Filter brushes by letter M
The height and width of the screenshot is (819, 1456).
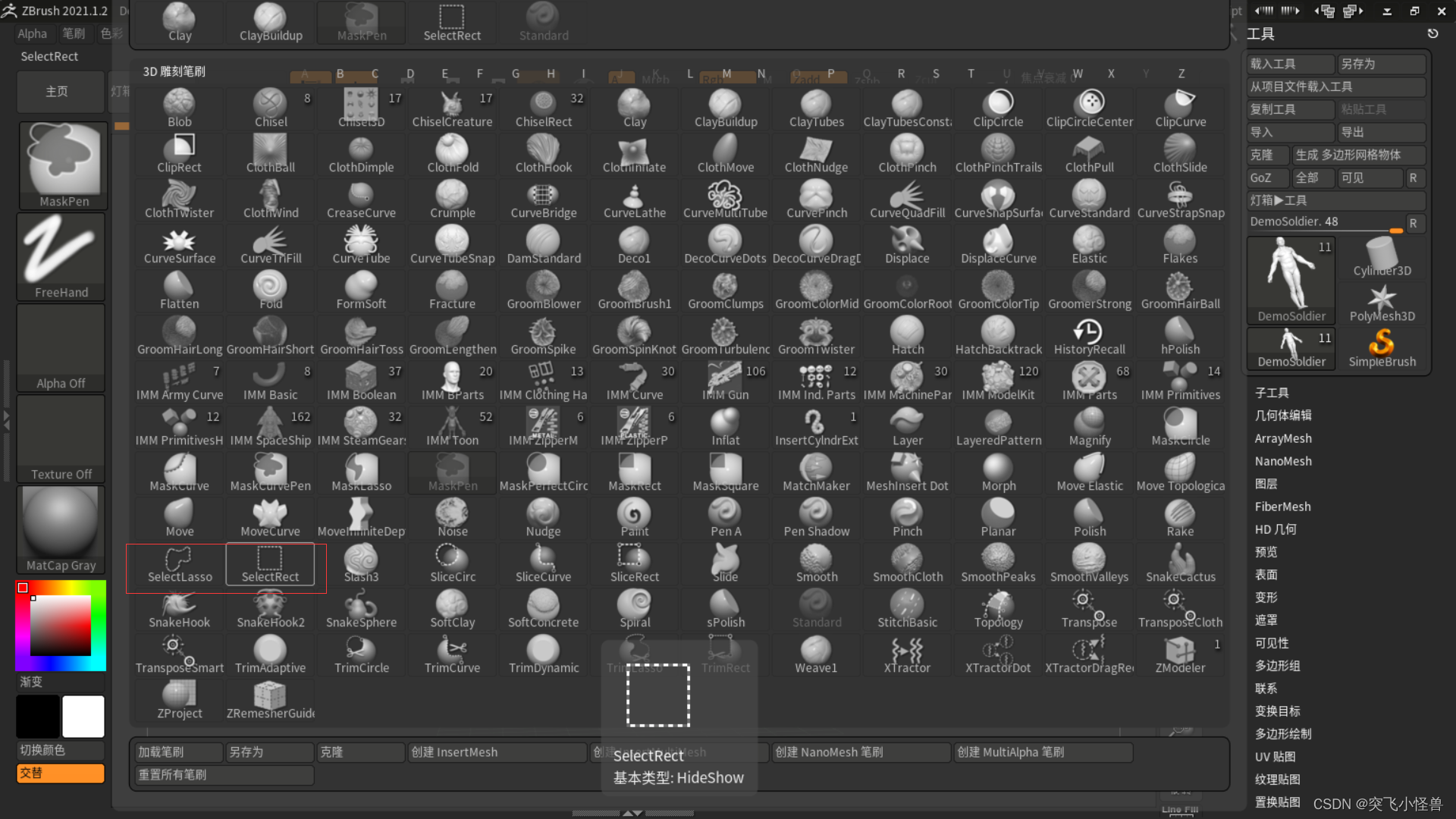point(726,74)
